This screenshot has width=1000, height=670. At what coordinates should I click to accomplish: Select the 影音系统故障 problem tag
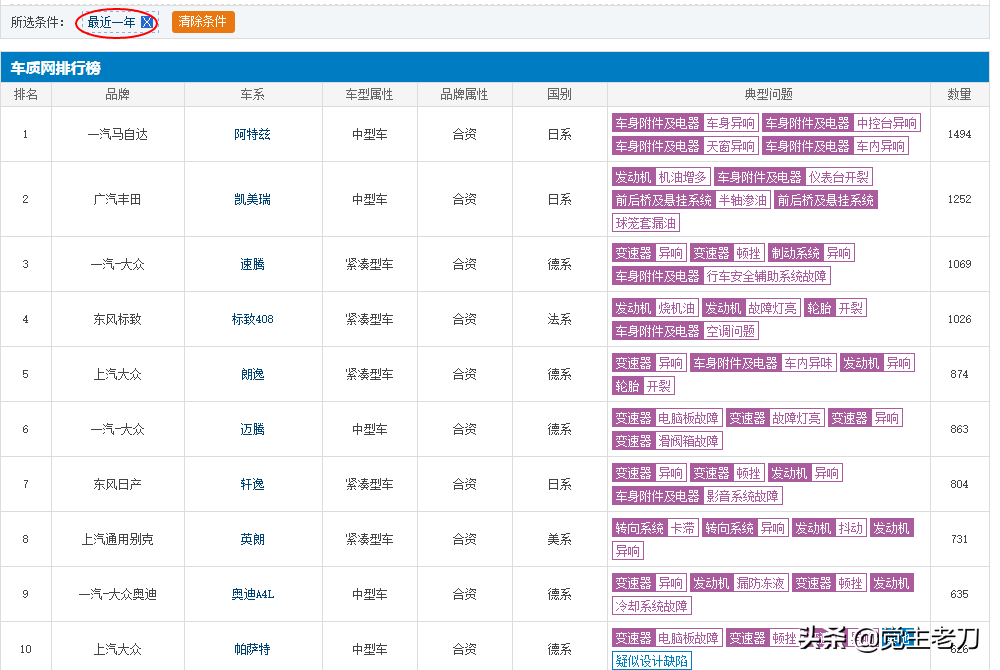(x=742, y=496)
